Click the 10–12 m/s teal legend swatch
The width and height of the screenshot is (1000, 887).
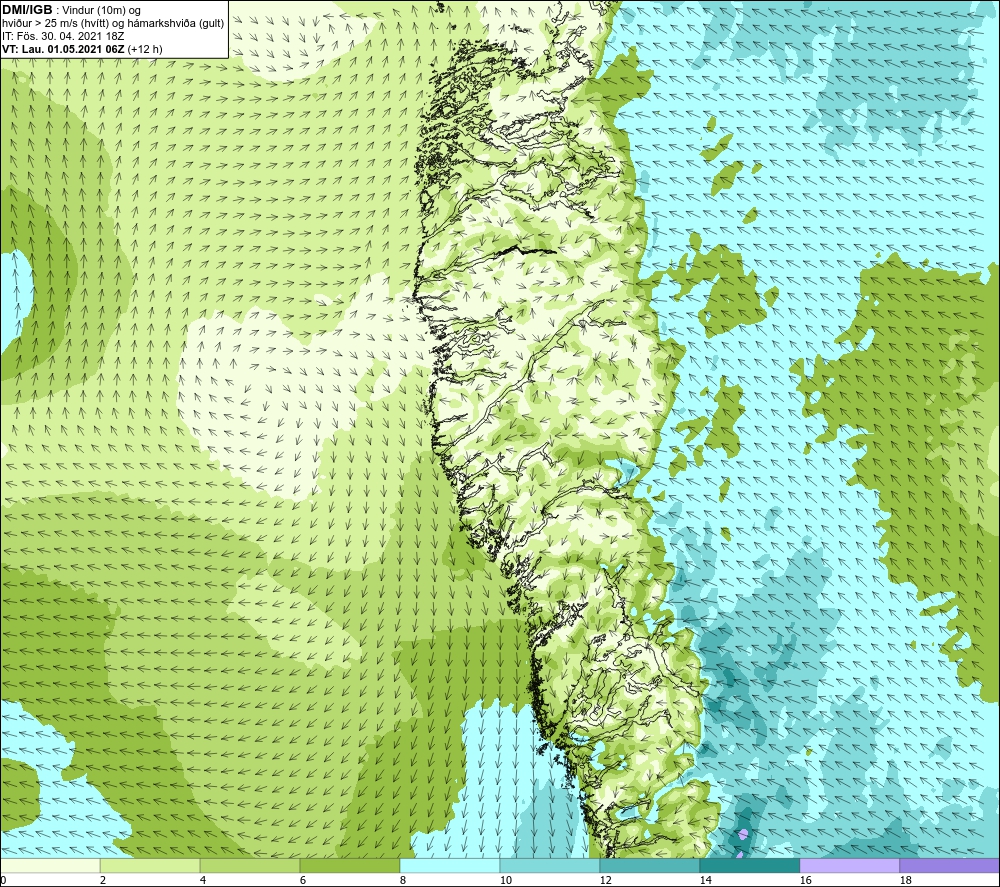(x=550, y=865)
